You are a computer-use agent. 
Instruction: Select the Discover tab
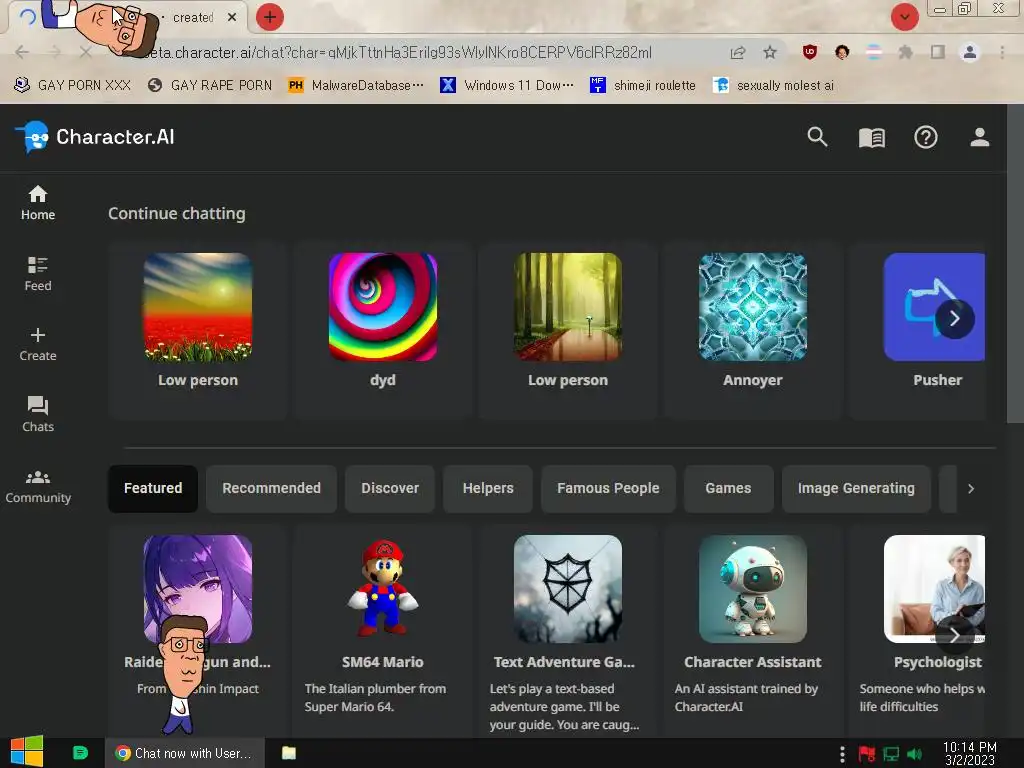(x=390, y=488)
